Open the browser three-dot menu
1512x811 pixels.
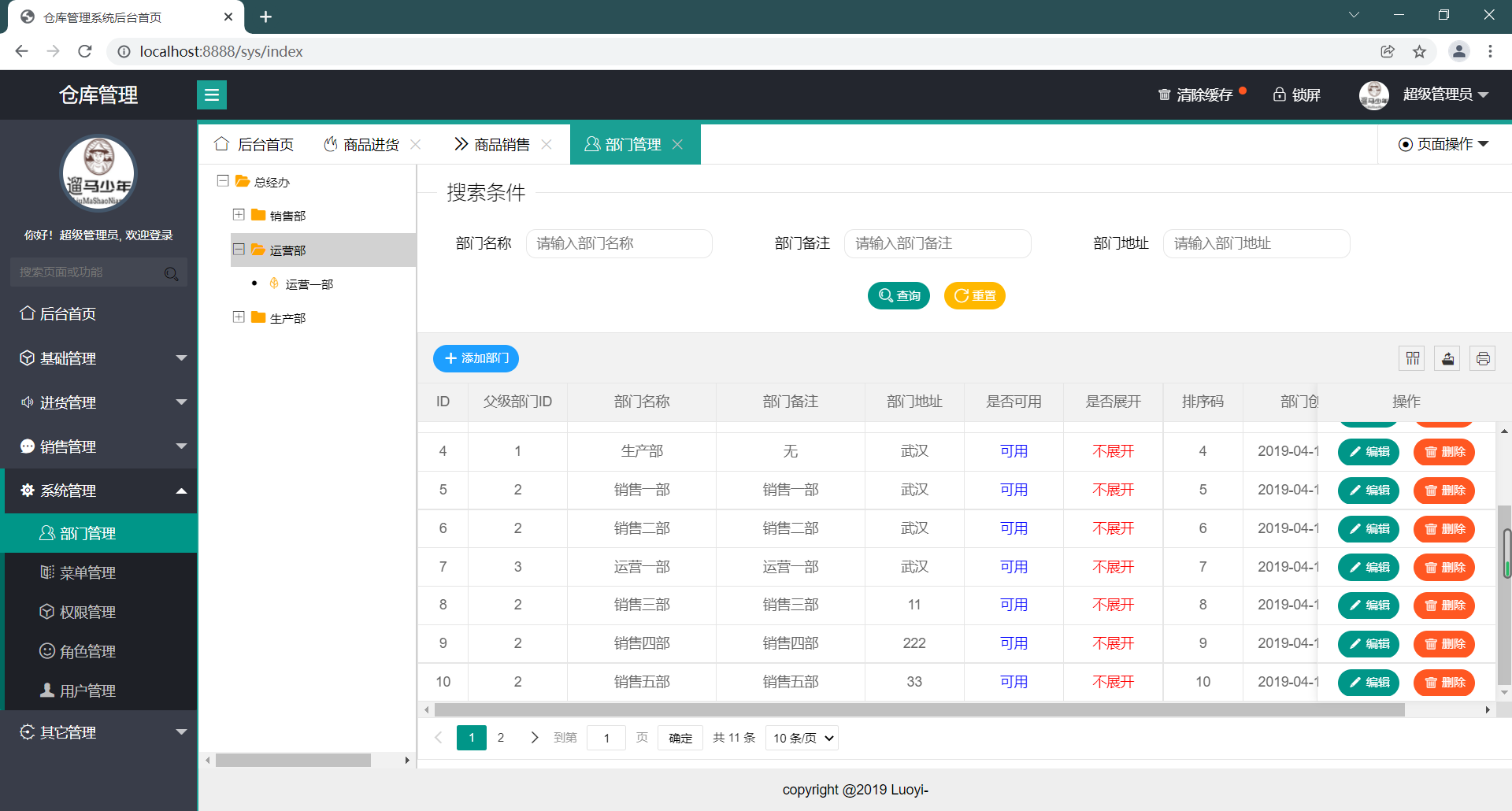click(x=1490, y=51)
